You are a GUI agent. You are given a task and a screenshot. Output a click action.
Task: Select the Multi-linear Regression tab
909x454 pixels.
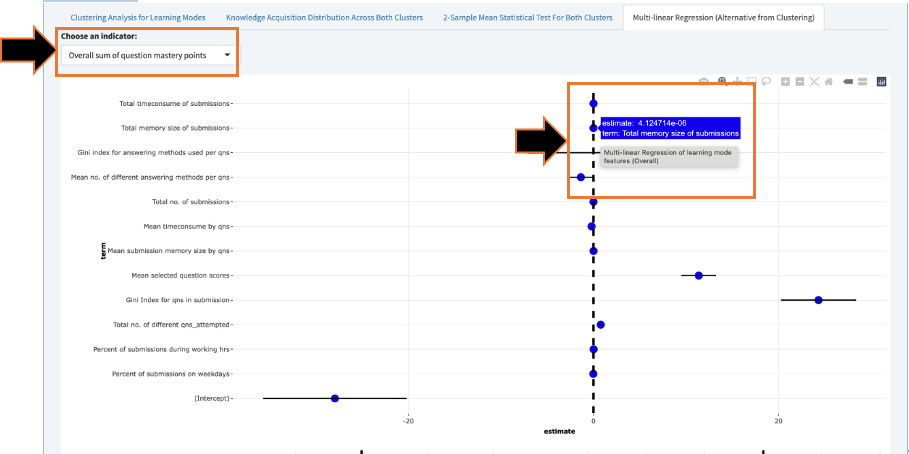pyautogui.click(x=723, y=18)
